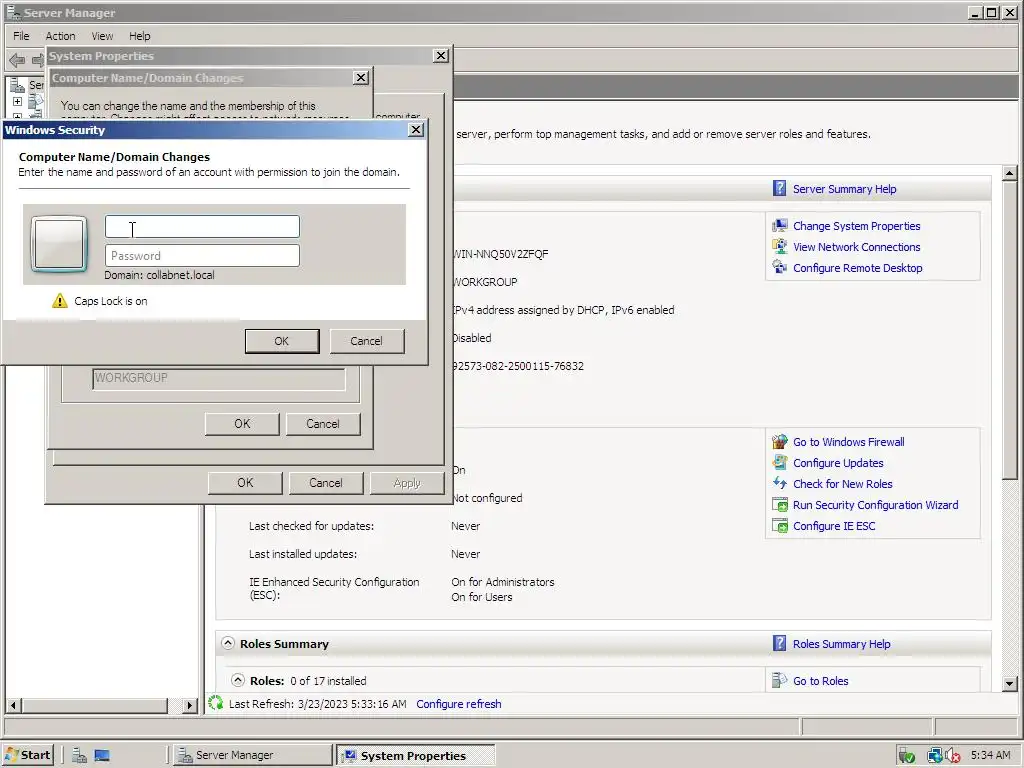Open the Go to Roles link

820,681
